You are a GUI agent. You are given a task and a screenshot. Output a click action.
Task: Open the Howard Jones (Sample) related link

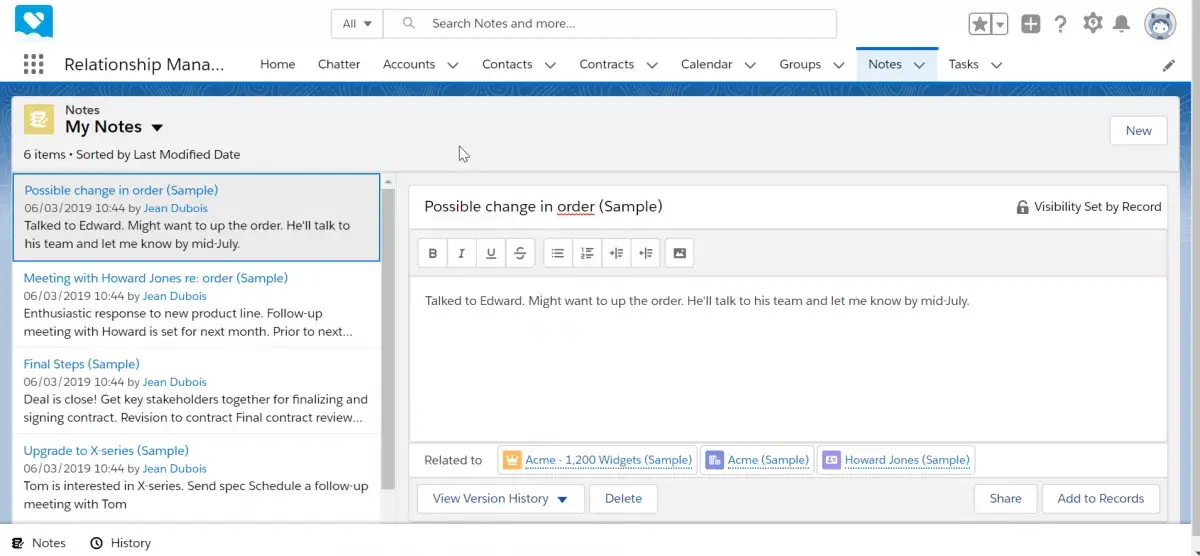tap(907, 460)
